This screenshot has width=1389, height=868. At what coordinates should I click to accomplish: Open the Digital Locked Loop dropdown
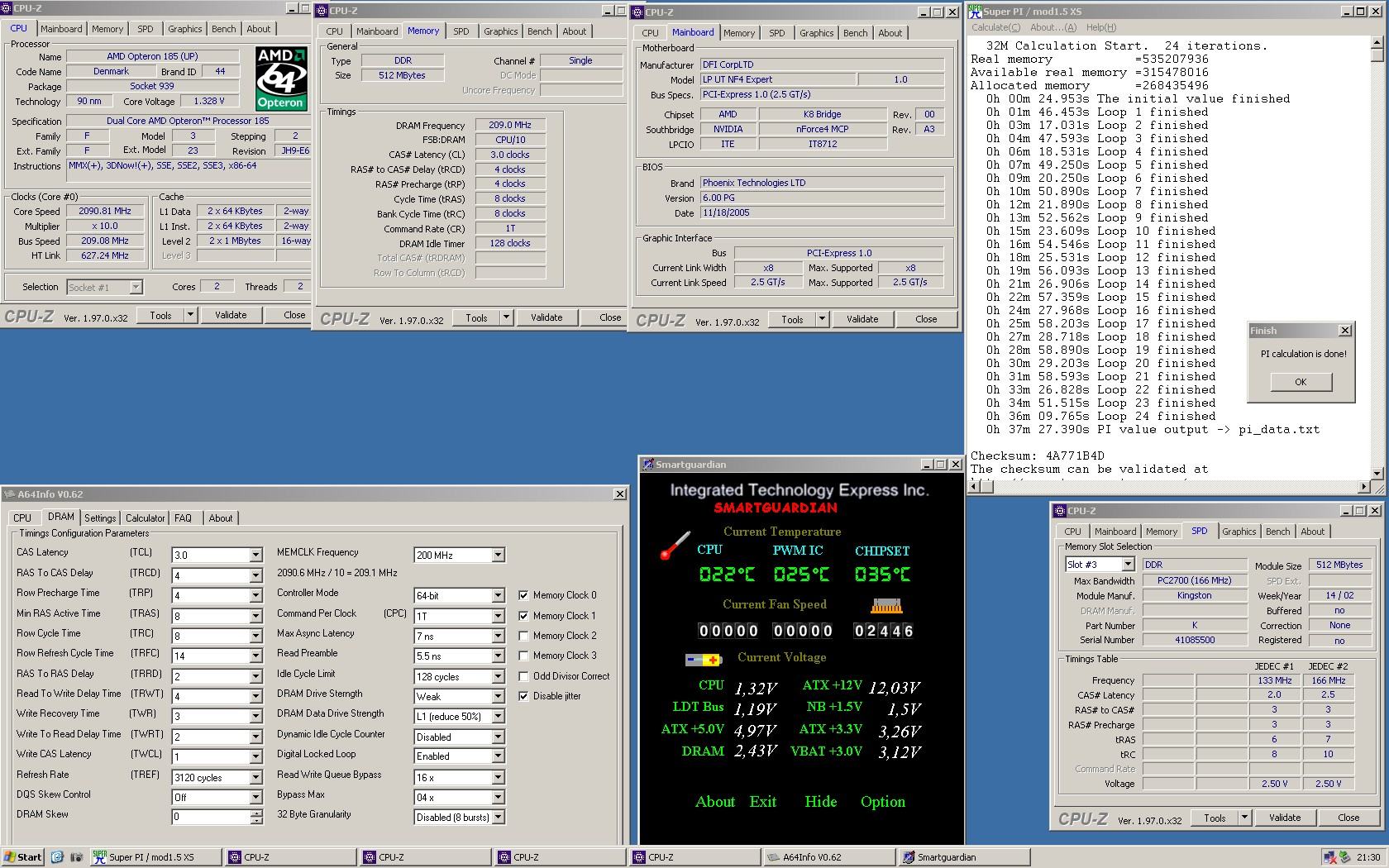(498, 756)
